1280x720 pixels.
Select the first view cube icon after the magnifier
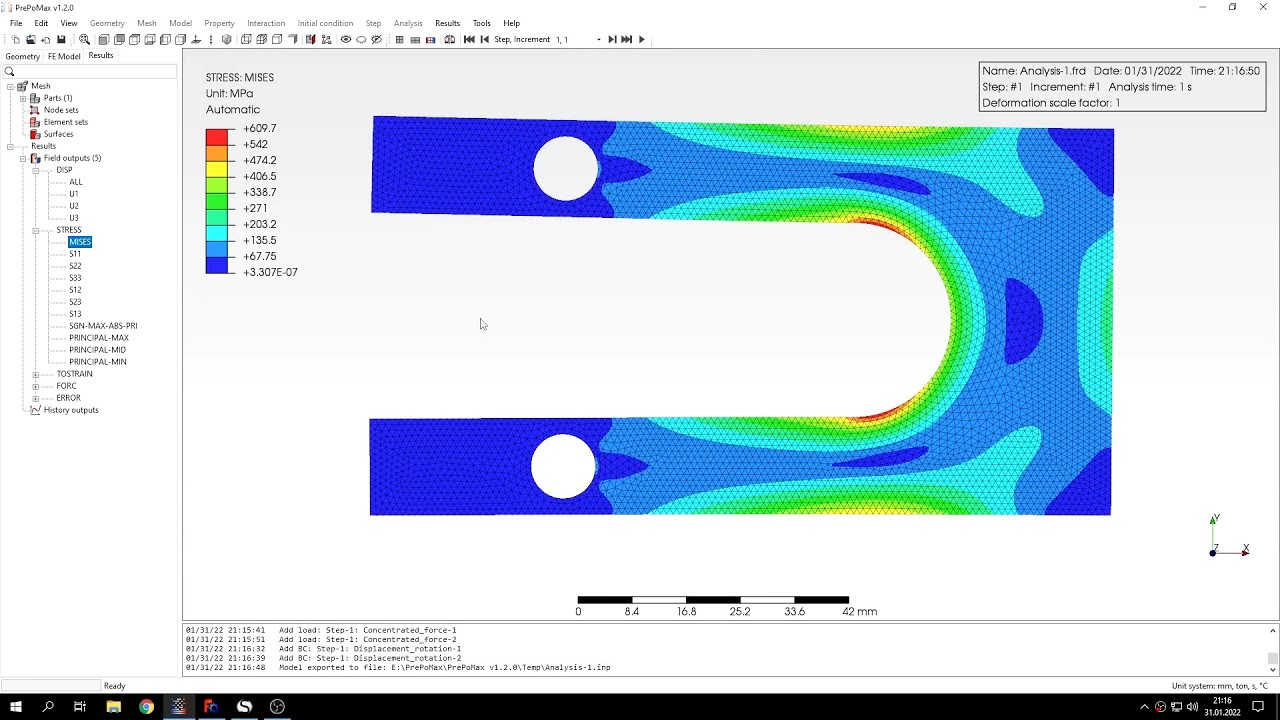tap(103, 40)
